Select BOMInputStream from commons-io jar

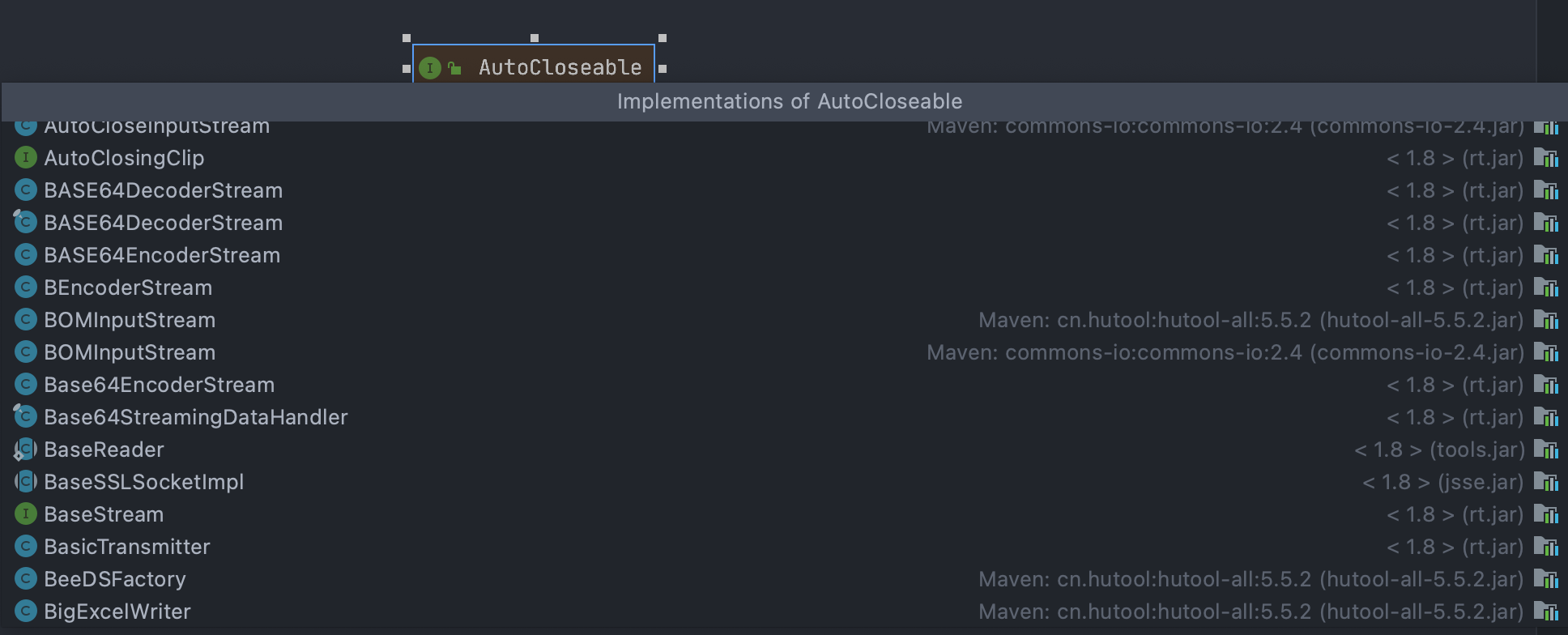[x=784, y=352]
